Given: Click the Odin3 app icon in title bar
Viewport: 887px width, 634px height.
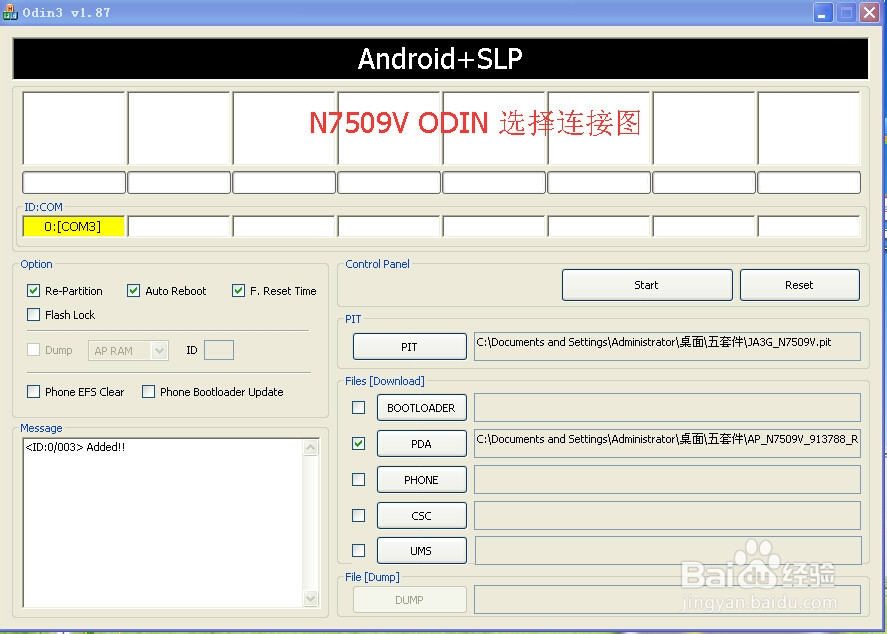Looking at the screenshot, I should 10,12.
